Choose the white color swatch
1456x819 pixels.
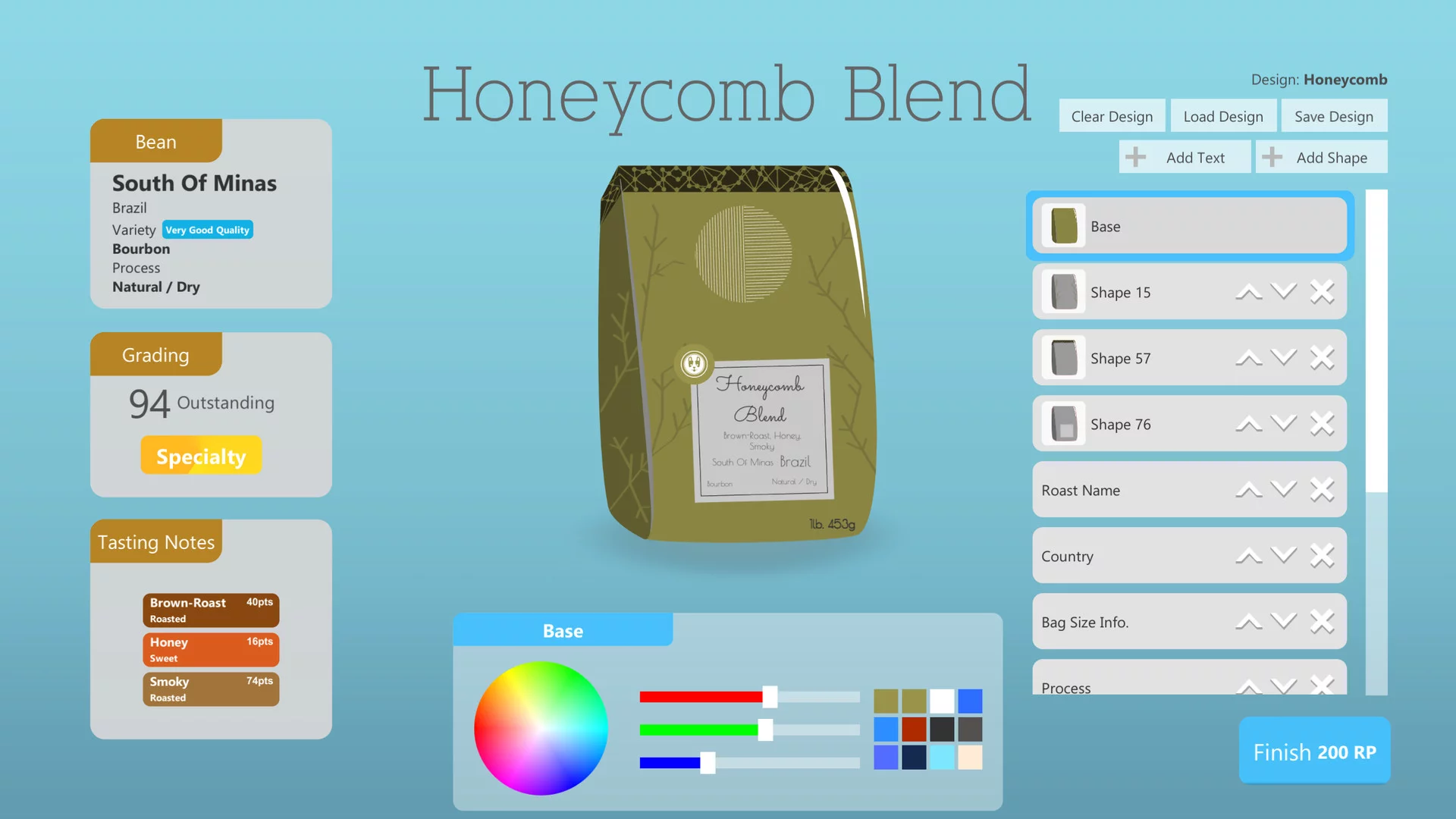[942, 701]
